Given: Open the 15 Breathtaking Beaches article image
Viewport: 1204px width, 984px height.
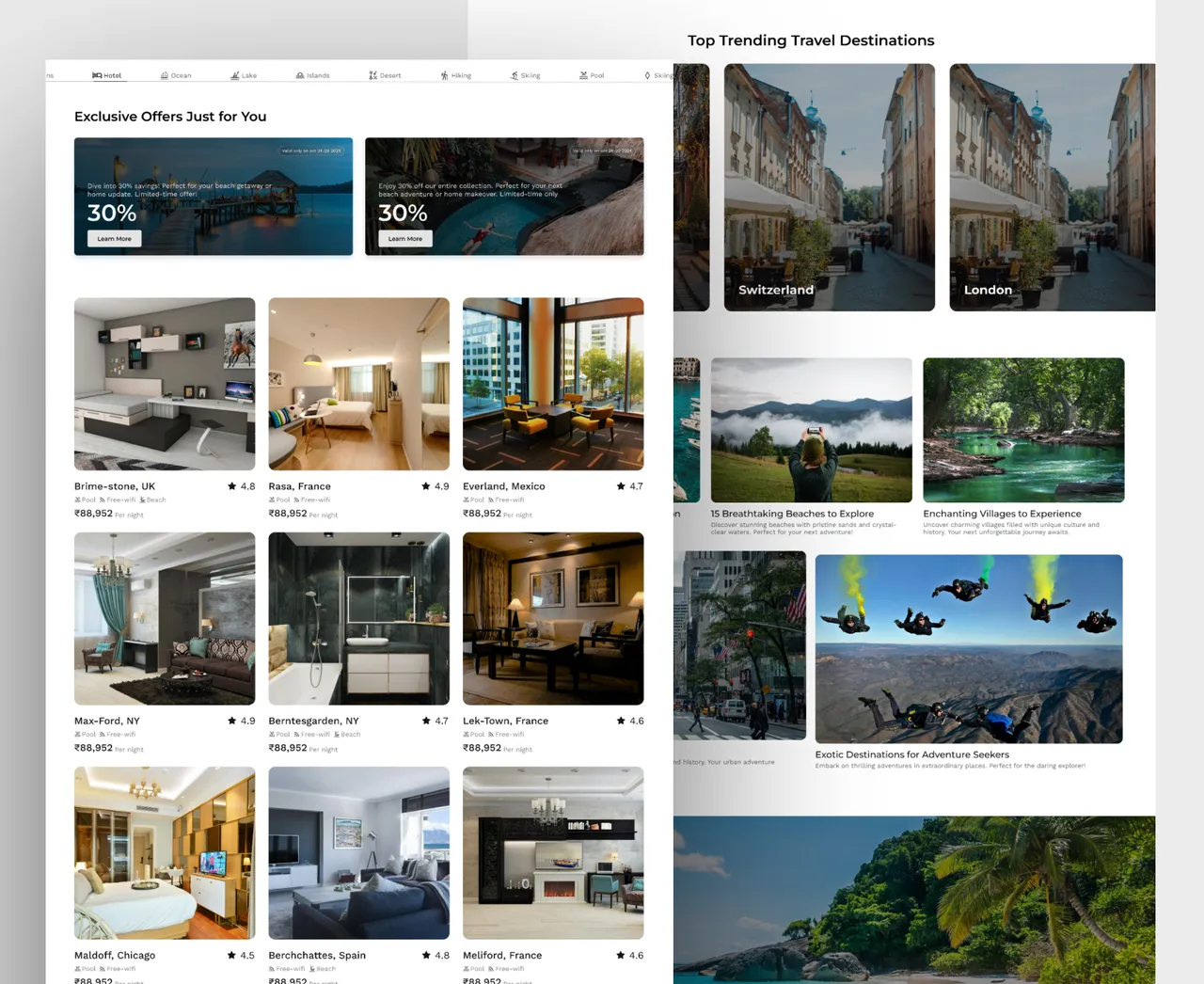Looking at the screenshot, I should pyautogui.click(x=812, y=430).
